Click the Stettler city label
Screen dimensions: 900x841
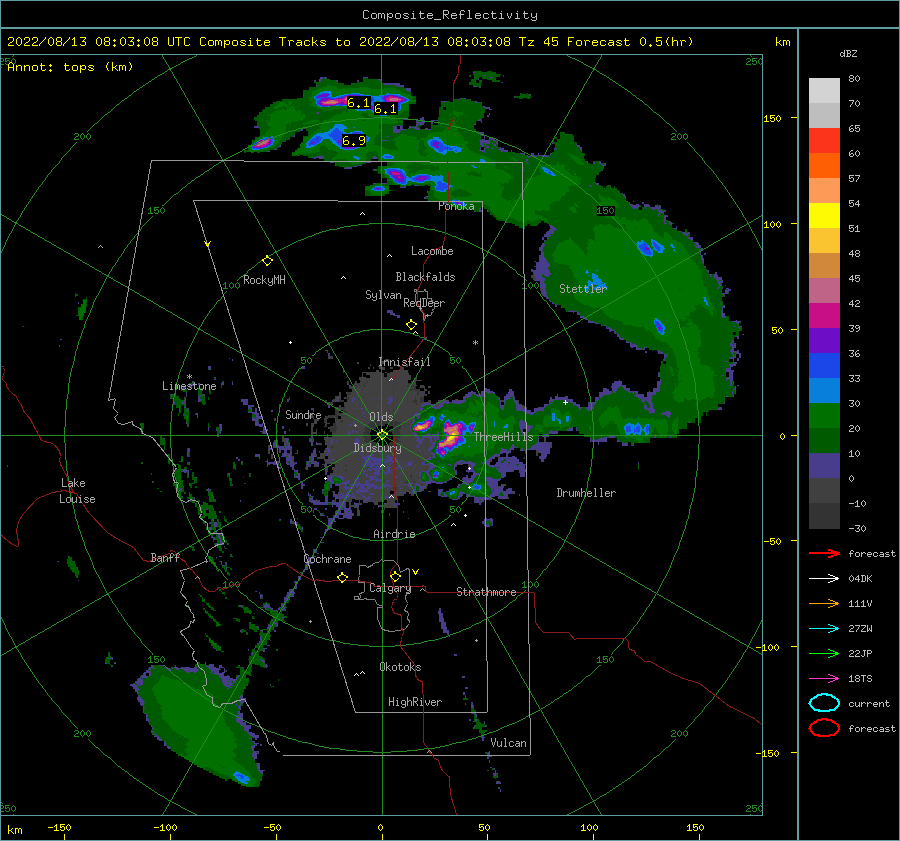pyautogui.click(x=583, y=289)
